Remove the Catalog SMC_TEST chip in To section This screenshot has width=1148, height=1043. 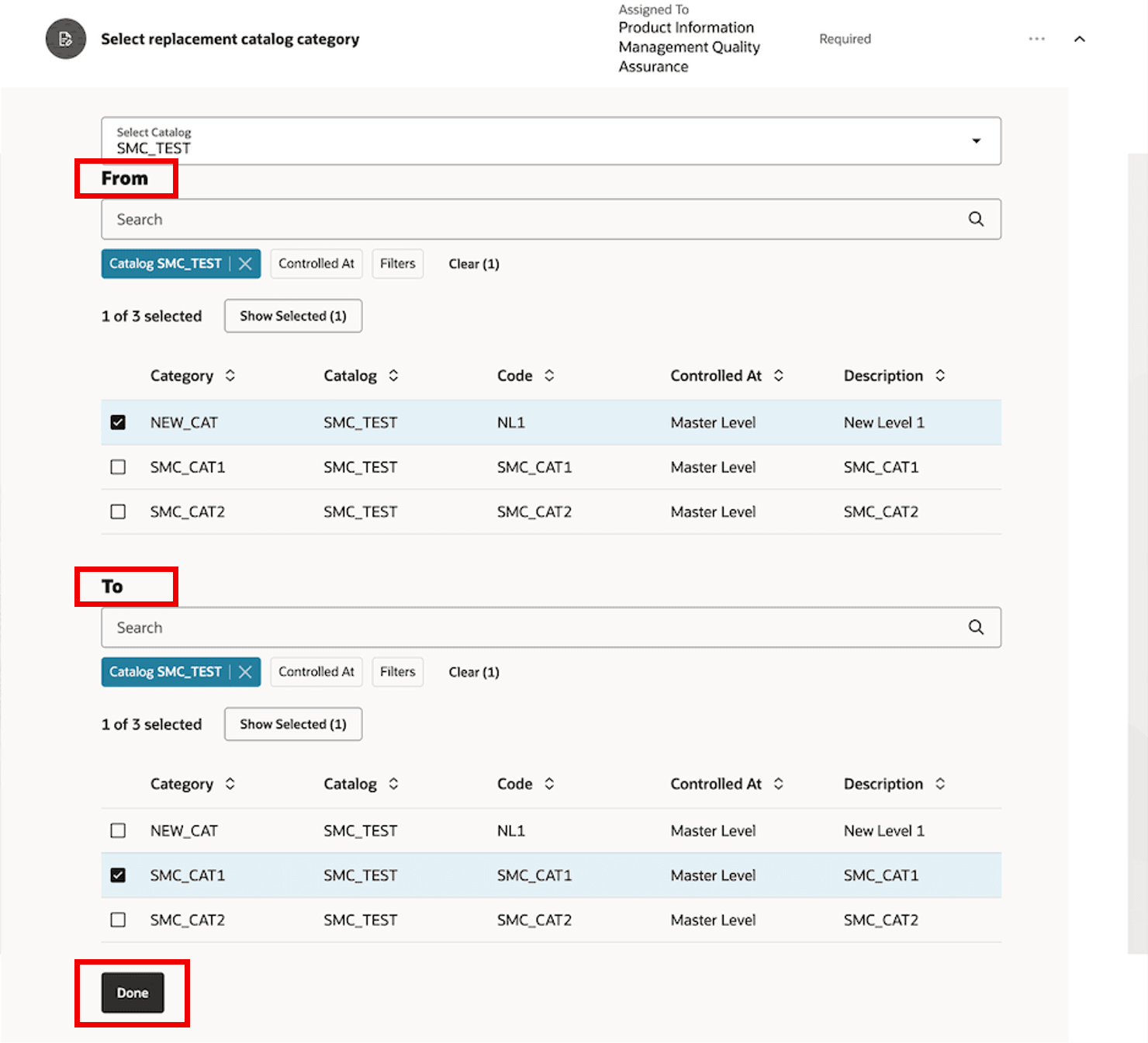click(x=245, y=671)
